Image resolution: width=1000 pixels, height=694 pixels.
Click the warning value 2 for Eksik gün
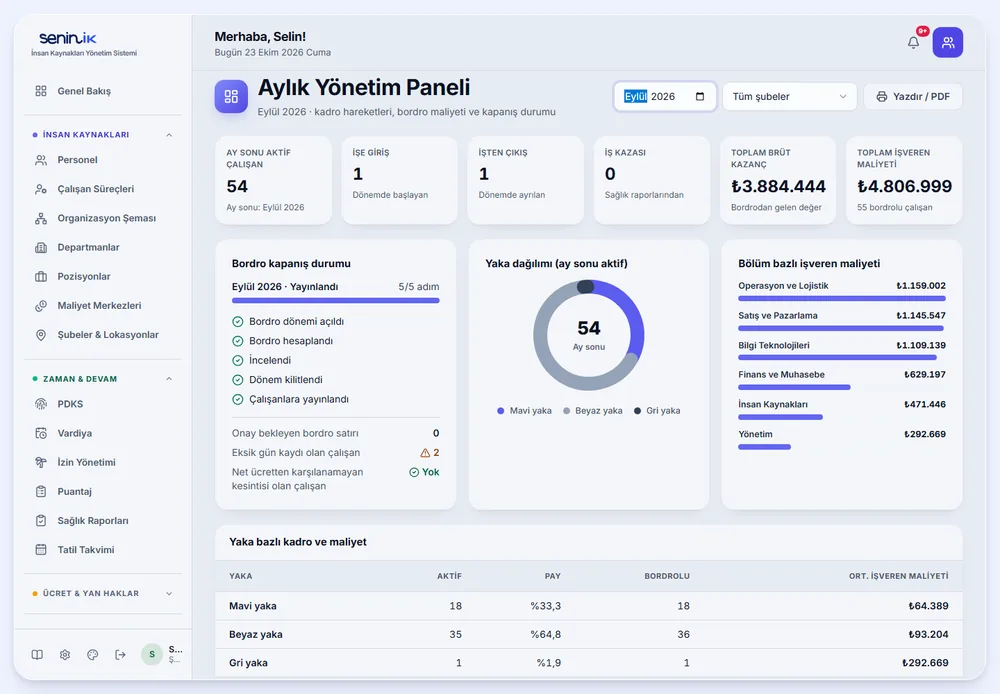point(430,453)
